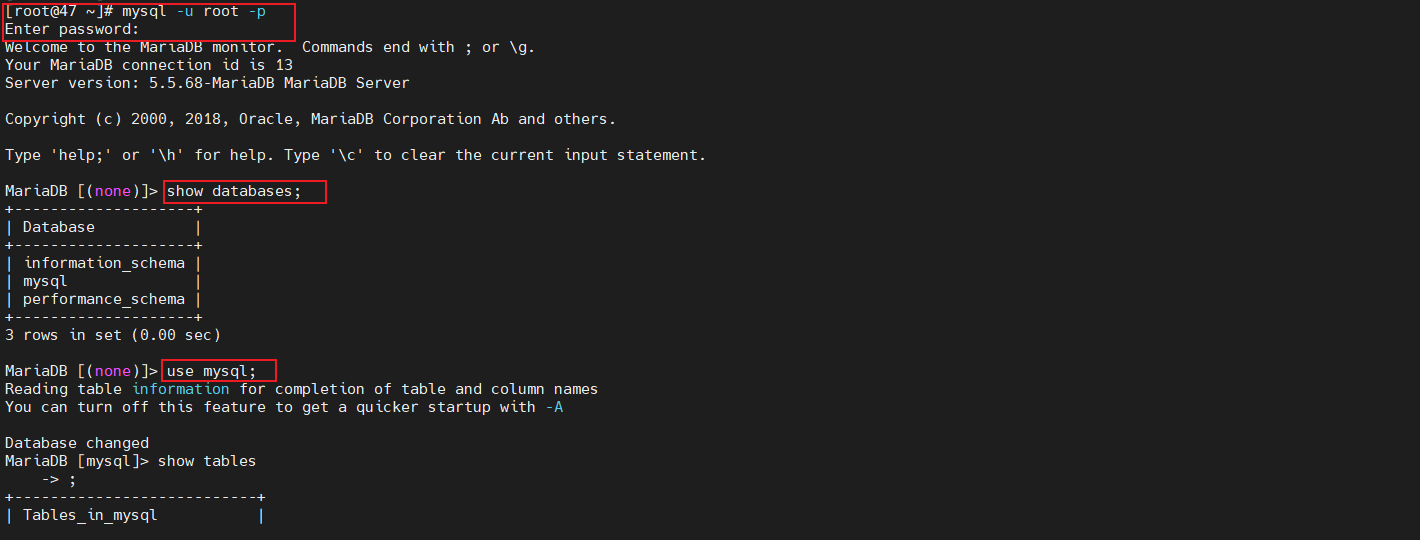Click the "Server version: 5.5.68-MariaDB" line
Screen dimensions: 1420x540
[207, 83]
